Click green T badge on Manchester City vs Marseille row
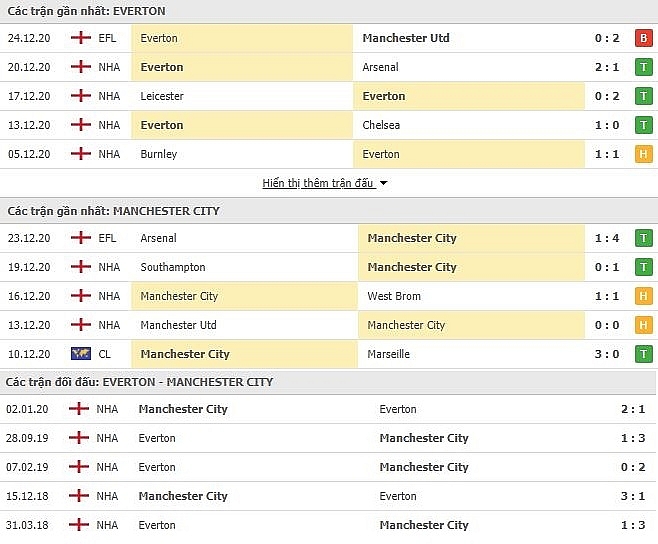 (643, 354)
